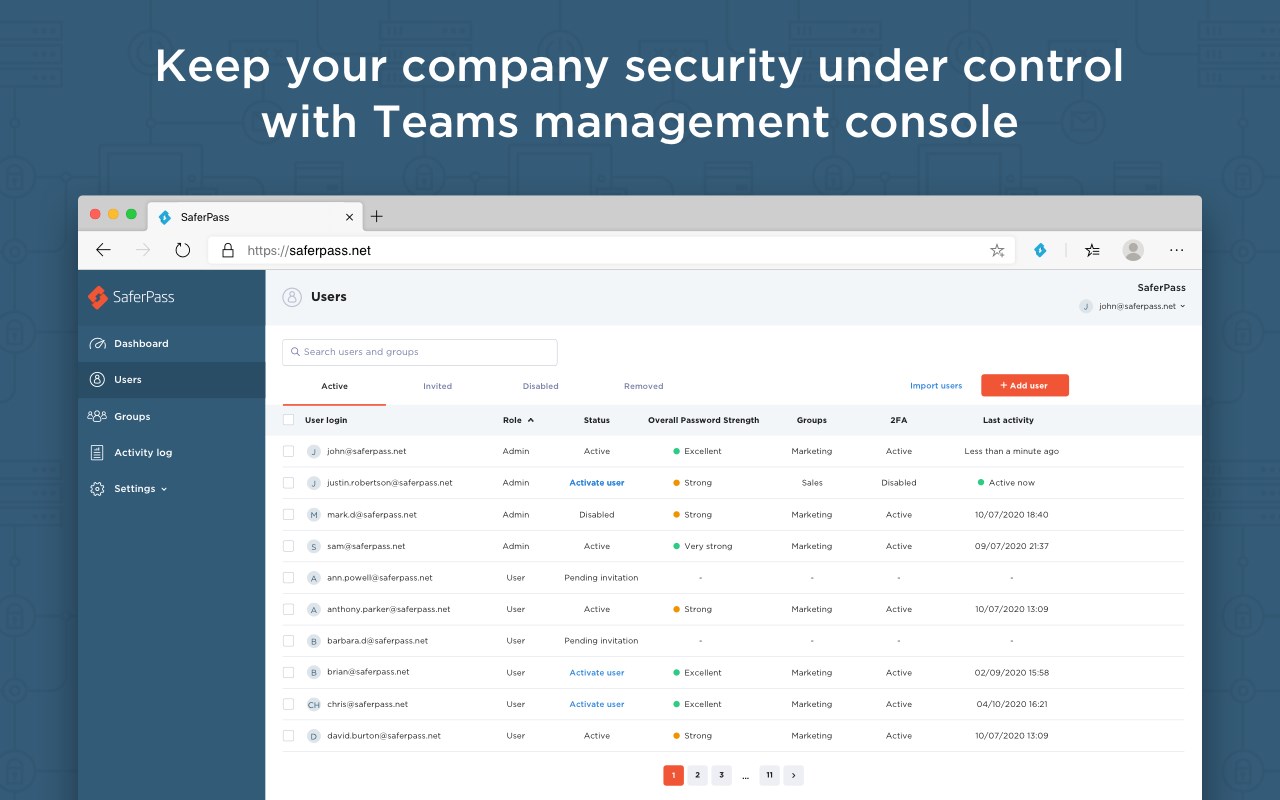Open the Dashboard from the sidebar
Viewport: 1280px width, 800px height.
140,343
